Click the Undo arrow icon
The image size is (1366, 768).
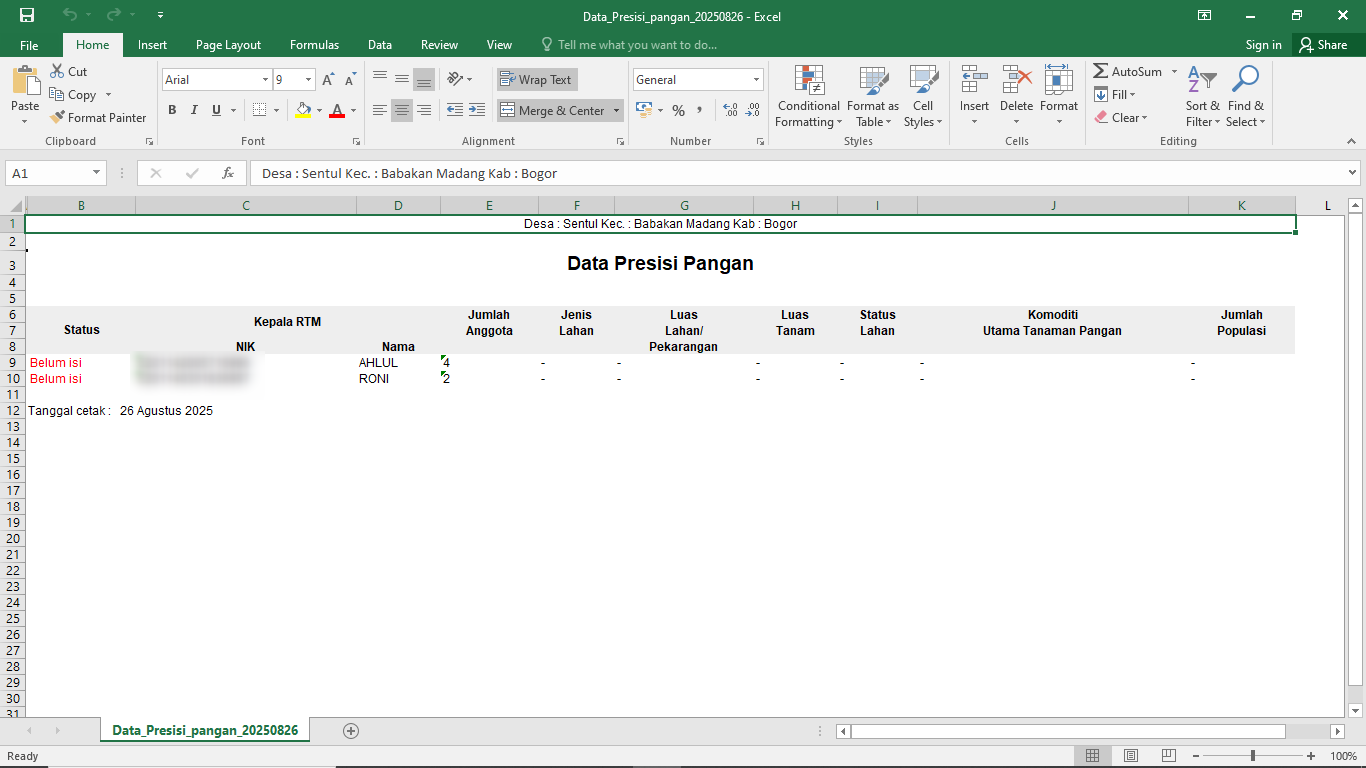tap(69, 15)
